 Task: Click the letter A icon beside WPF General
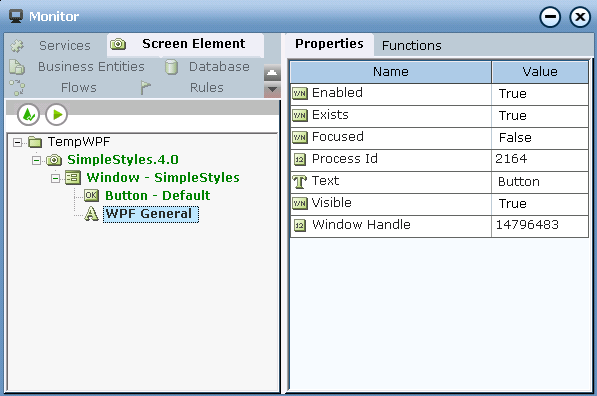pyautogui.click(x=91, y=214)
